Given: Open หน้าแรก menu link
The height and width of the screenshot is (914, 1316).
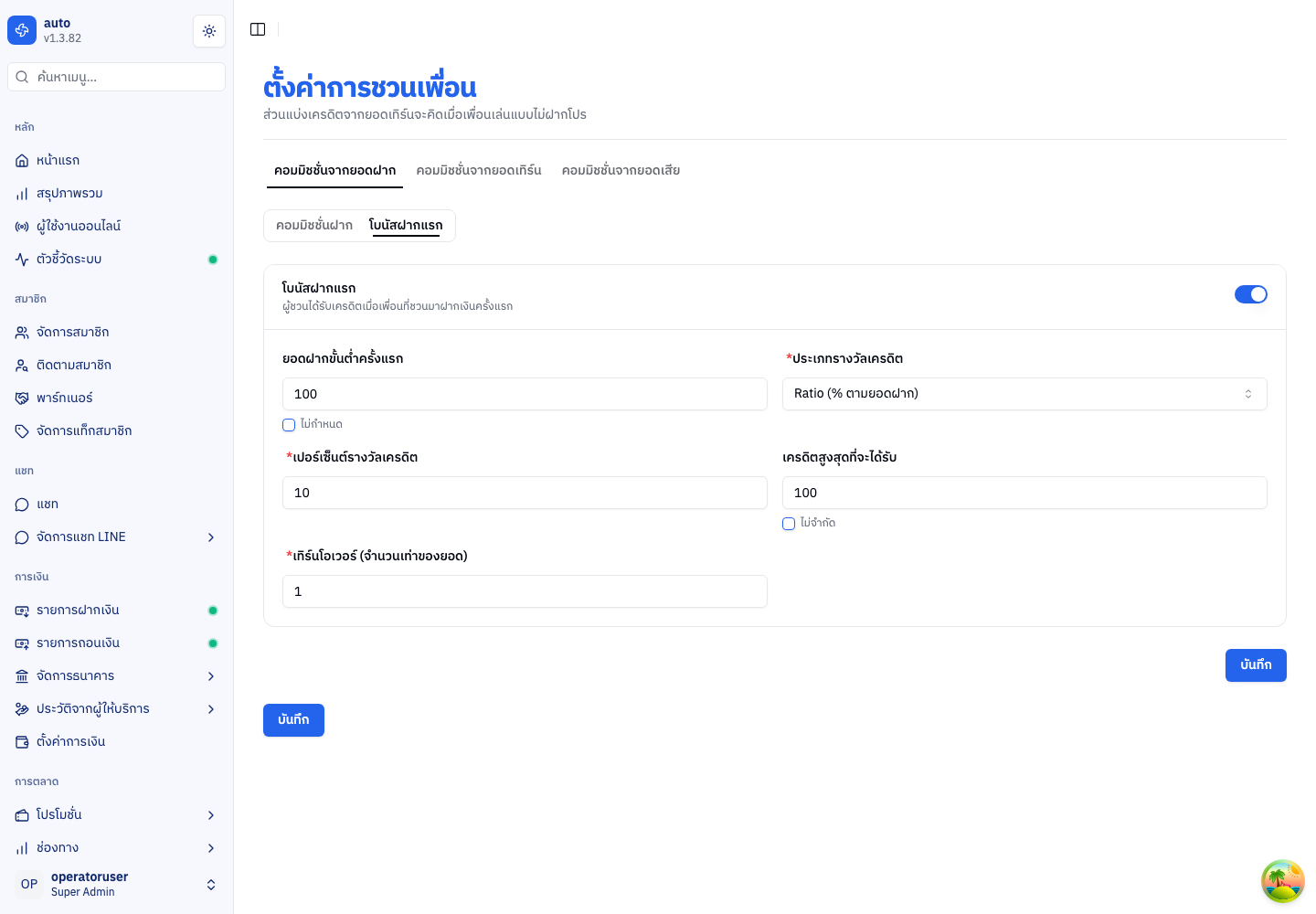Looking at the screenshot, I should (117, 161).
